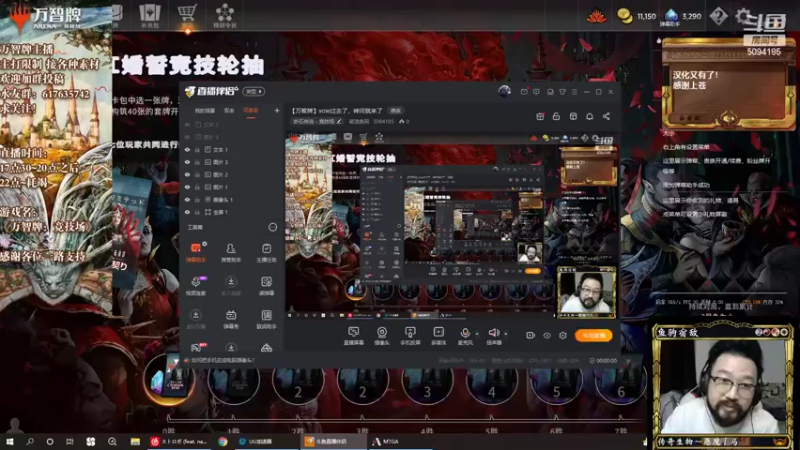Open MTG Arena settings gear
800x450 pixels.
pos(744,16)
